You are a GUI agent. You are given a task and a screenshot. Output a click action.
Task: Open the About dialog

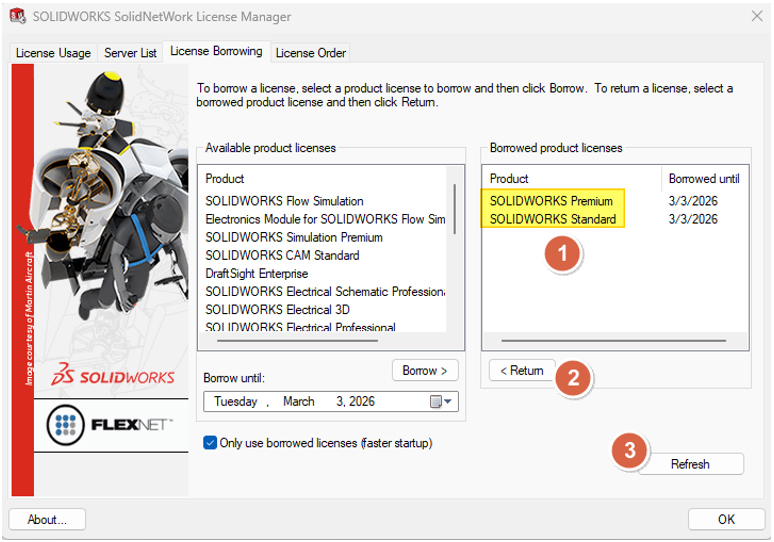click(47, 519)
